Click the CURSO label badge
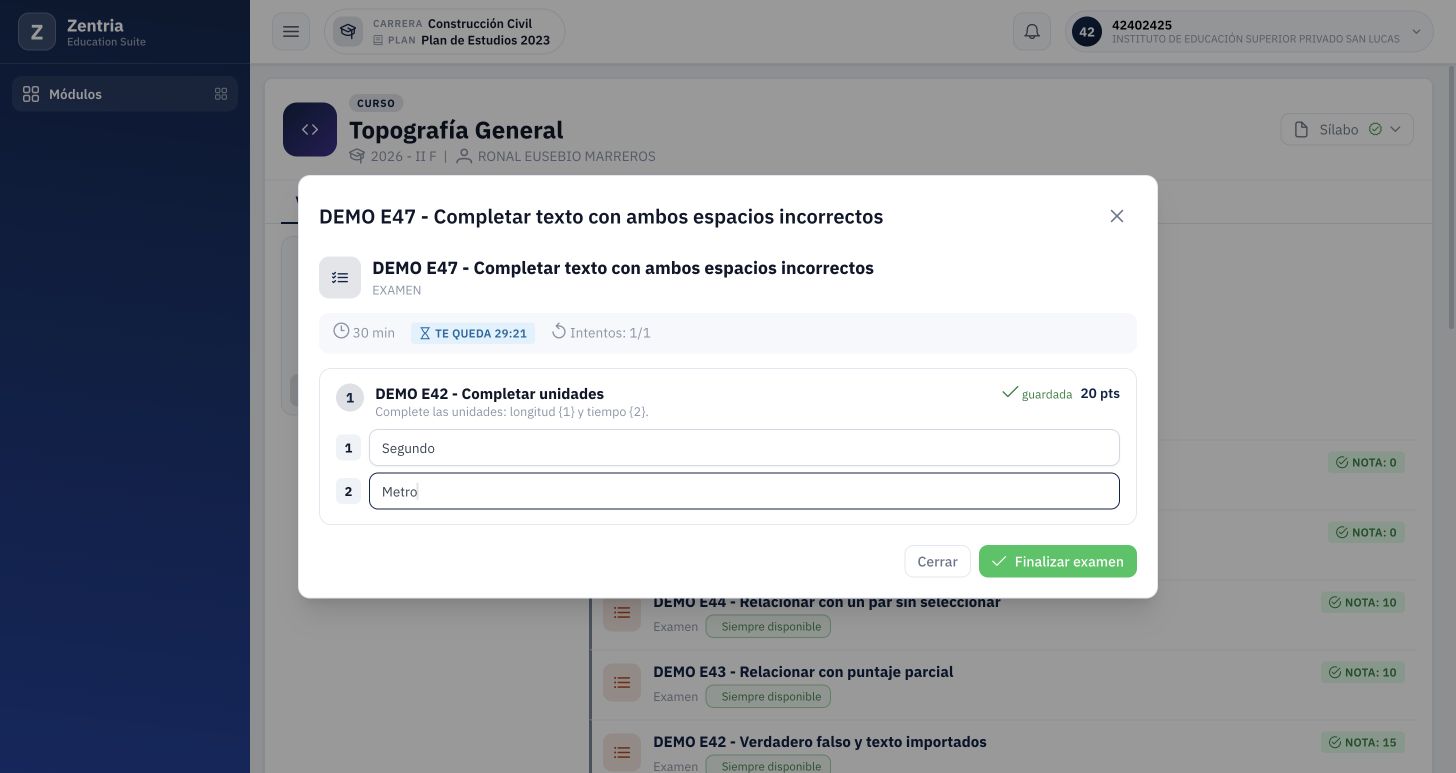Image resolution: width=1456 pixels, height=773 pixels. click(x=376, y=103)
